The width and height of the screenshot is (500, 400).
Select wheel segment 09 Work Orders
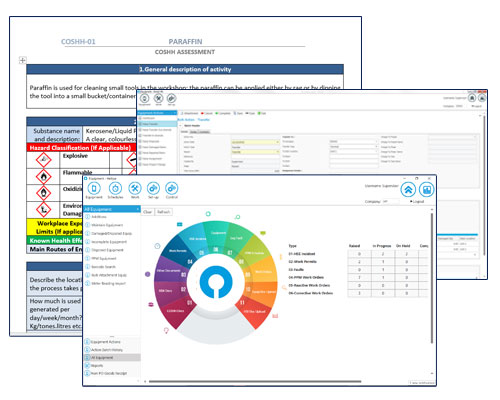point(262,271)
